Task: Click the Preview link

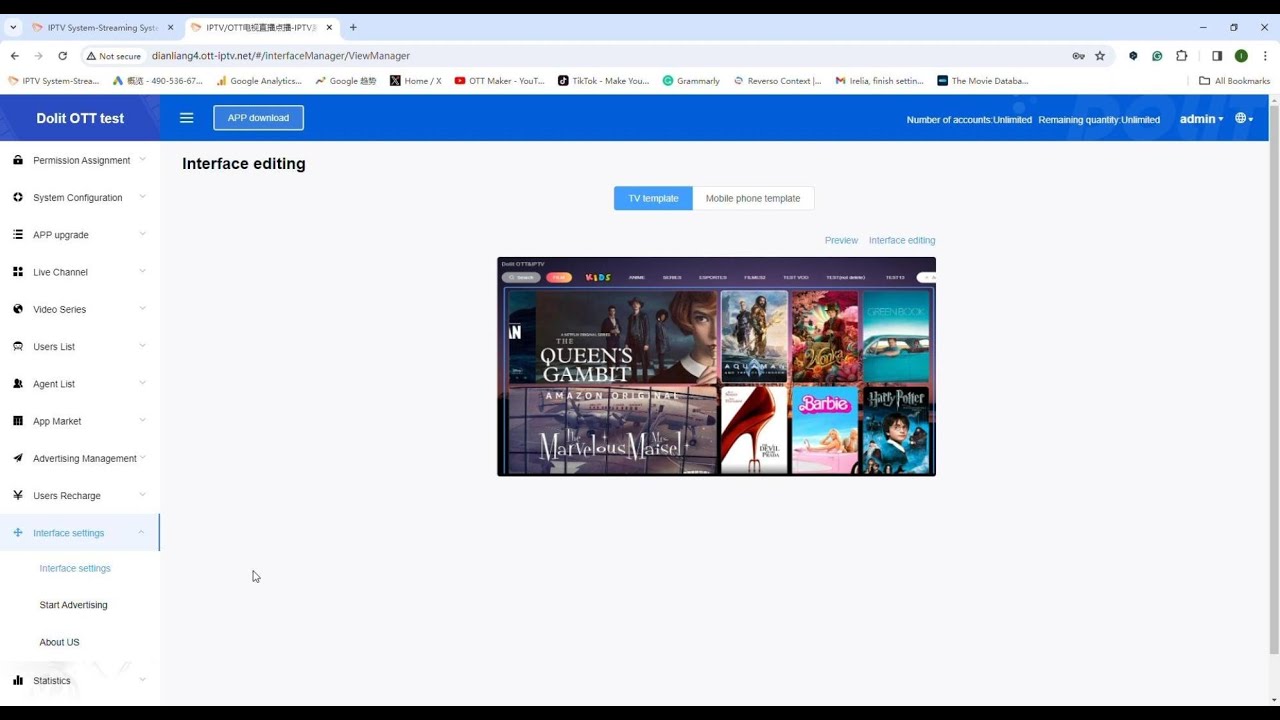Action: click(x=841, y=240)
